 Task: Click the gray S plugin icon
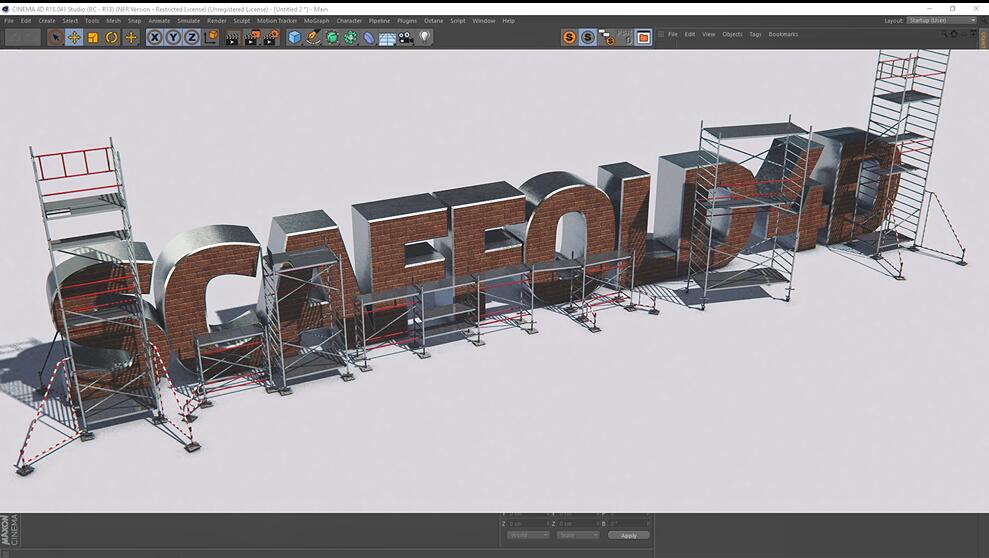588,37
